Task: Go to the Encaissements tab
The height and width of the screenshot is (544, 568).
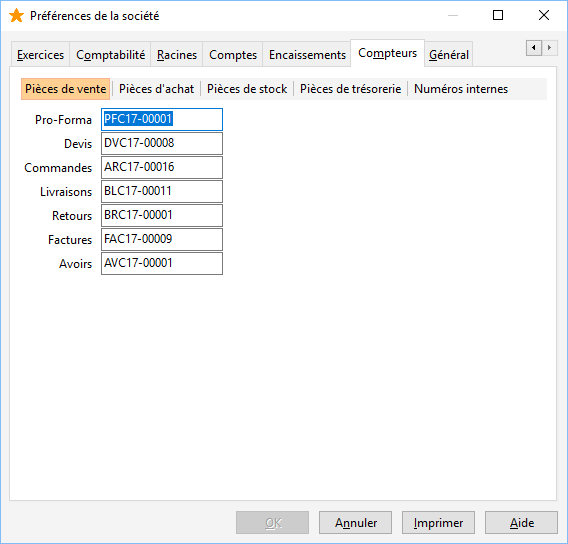Action: pos(307,55)
